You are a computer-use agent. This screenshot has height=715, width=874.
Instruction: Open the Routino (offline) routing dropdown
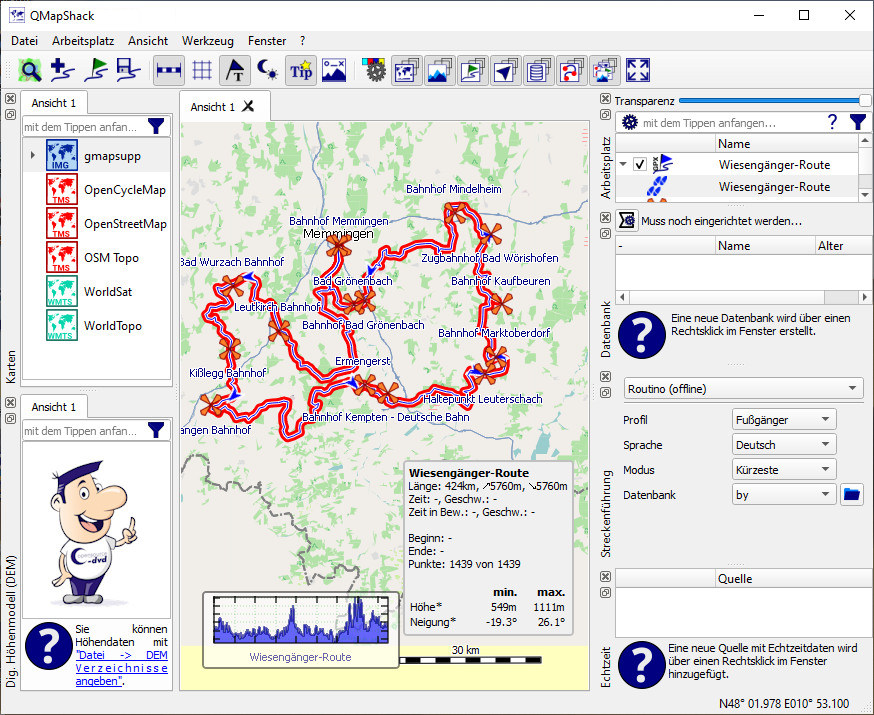click(x=742, y=388)
